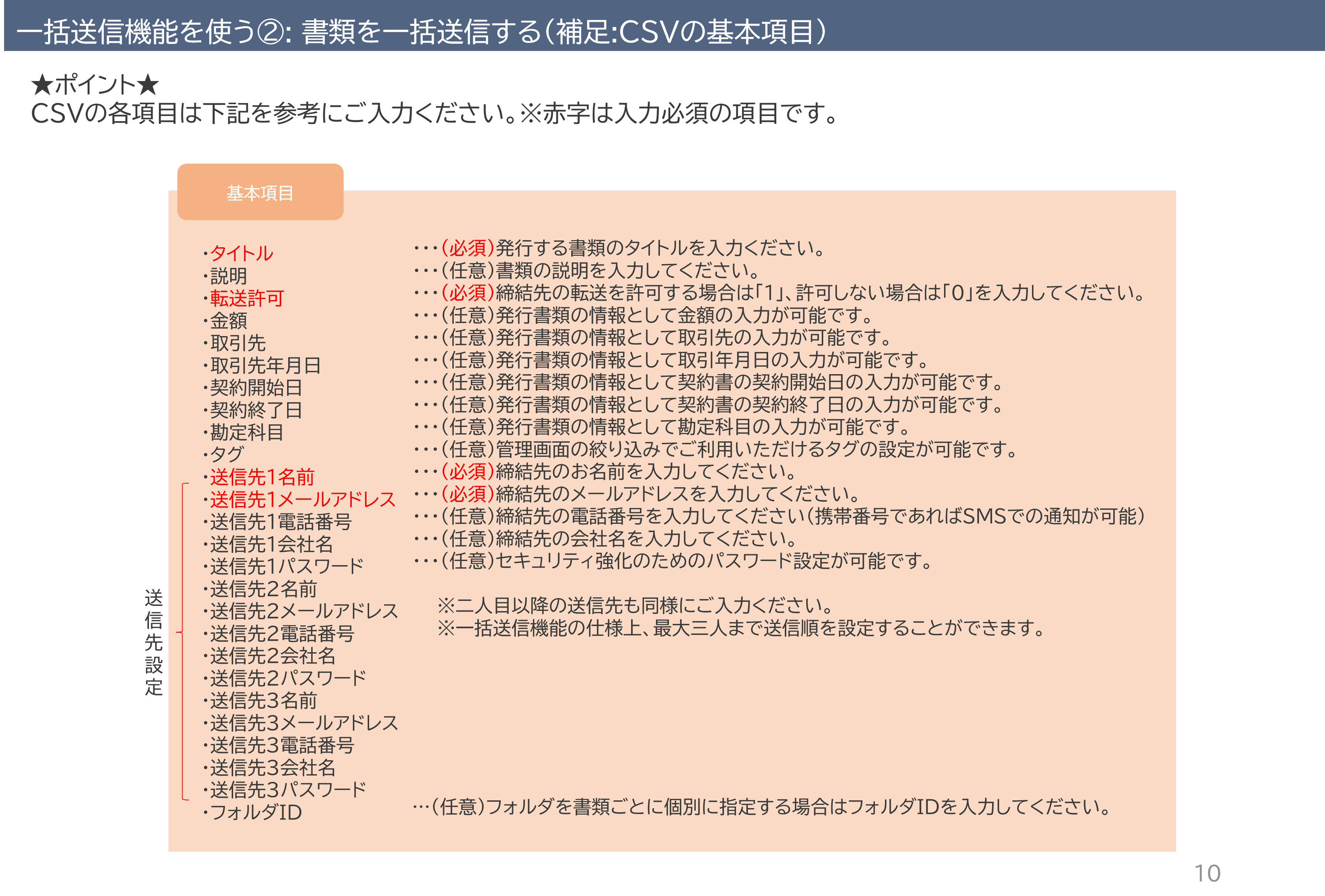Click the 基本項目 tab label
The height and width of the screenshot is (896, 1325).
pos(260,193)
